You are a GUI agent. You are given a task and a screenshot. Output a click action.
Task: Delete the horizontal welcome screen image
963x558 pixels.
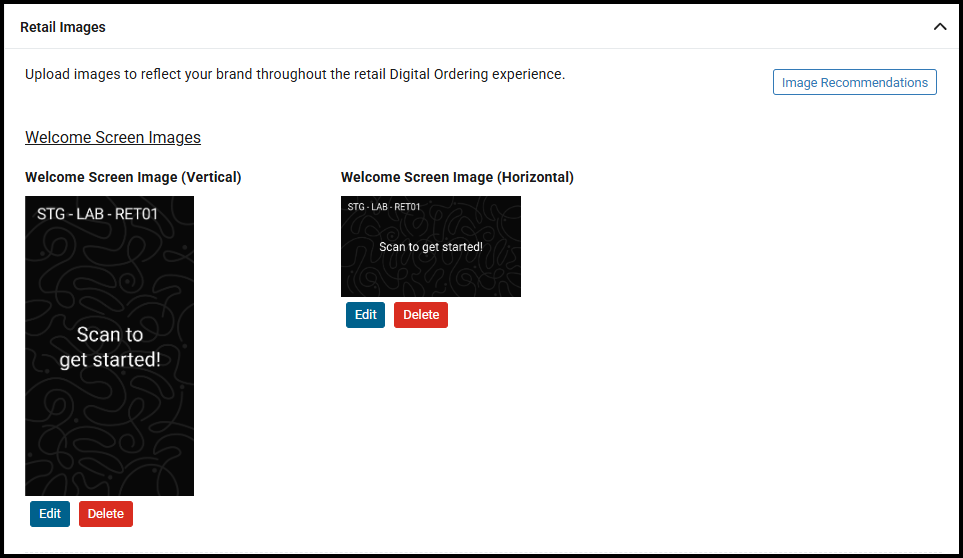(421, 314)
